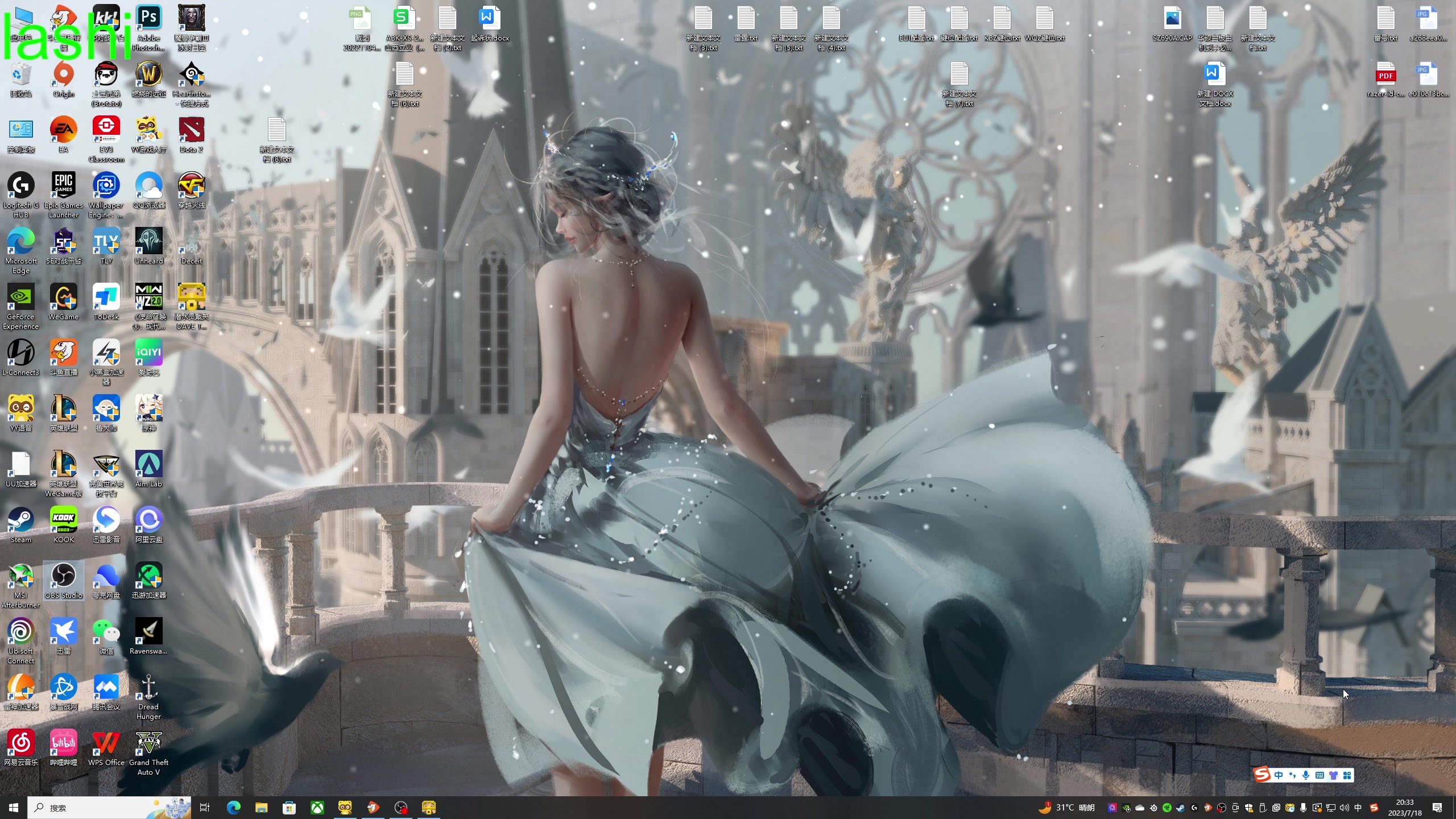The image size is (1456, 819).
Task: Launch the Origin shortcut
Action: click(64, 80)
